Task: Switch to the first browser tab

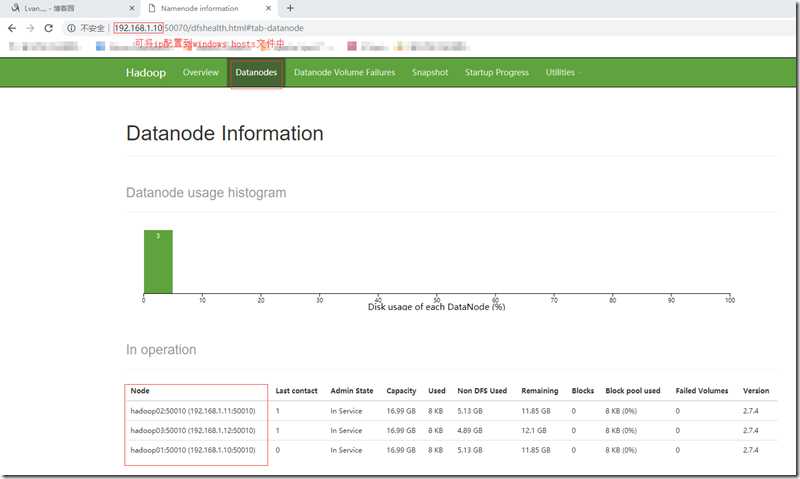Action: (71, 9)
